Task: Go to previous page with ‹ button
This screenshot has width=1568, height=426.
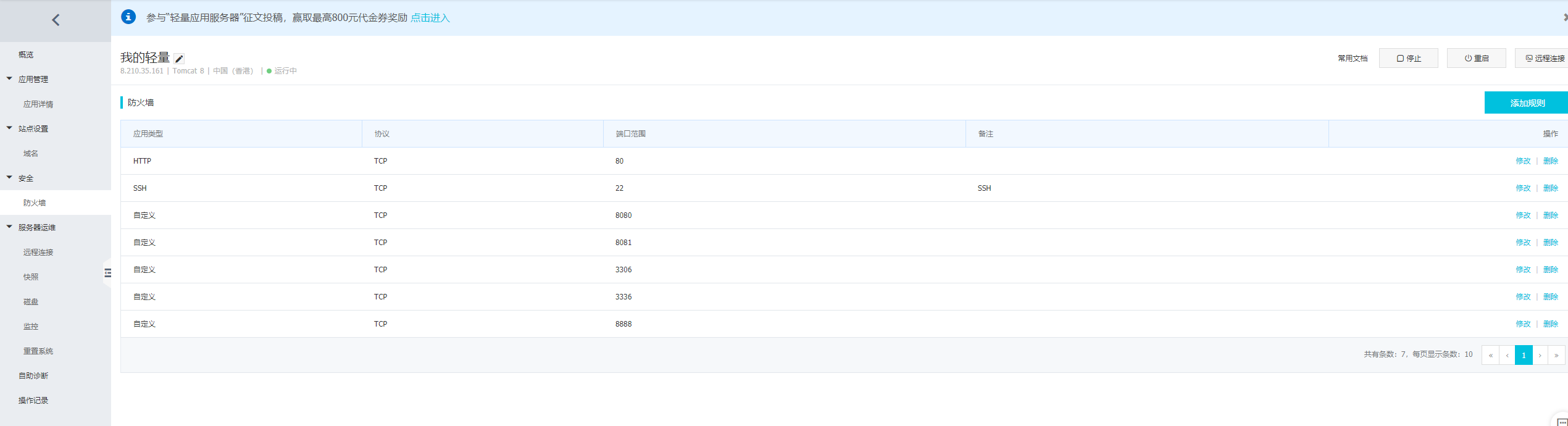Action: tap(1507, 355)
